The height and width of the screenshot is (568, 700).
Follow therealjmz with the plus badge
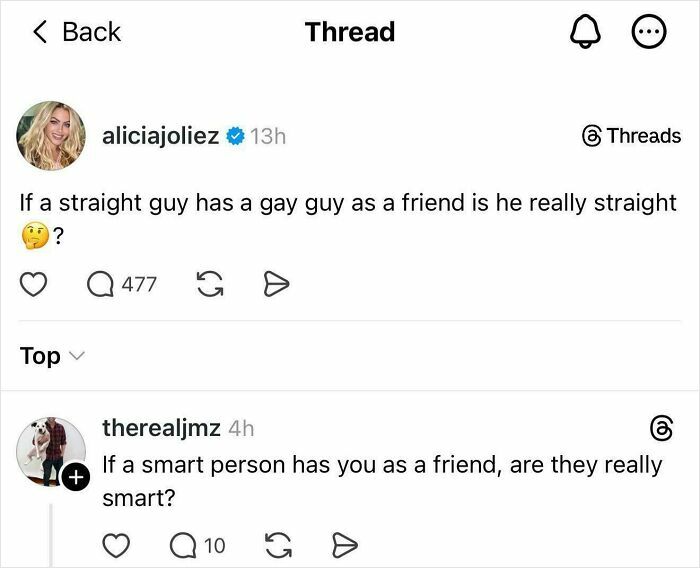pyautogui.click(x=76, y=479)
